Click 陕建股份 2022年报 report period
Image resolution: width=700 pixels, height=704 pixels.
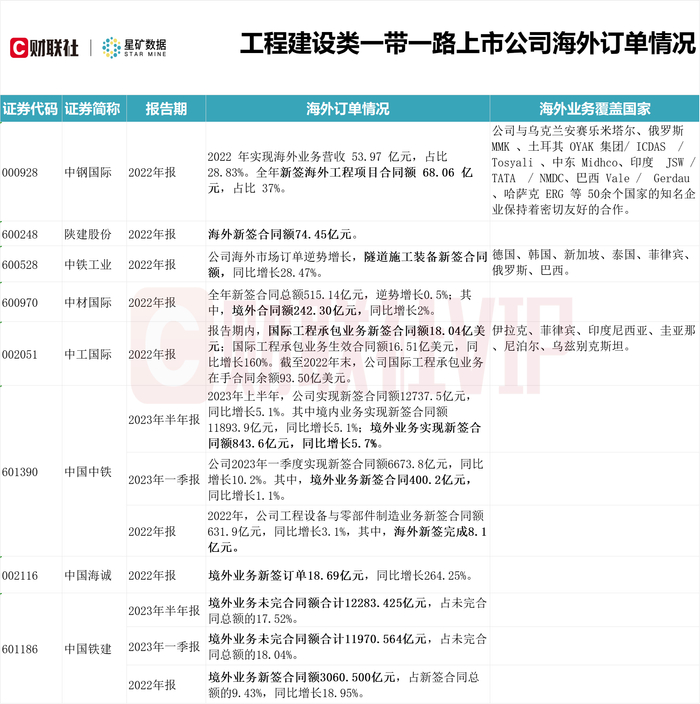coord(152,234)
